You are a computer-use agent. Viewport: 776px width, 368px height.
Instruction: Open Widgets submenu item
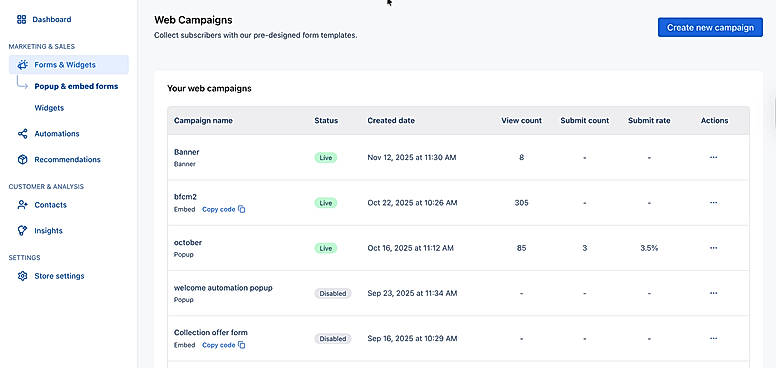(x=49, y=108)
